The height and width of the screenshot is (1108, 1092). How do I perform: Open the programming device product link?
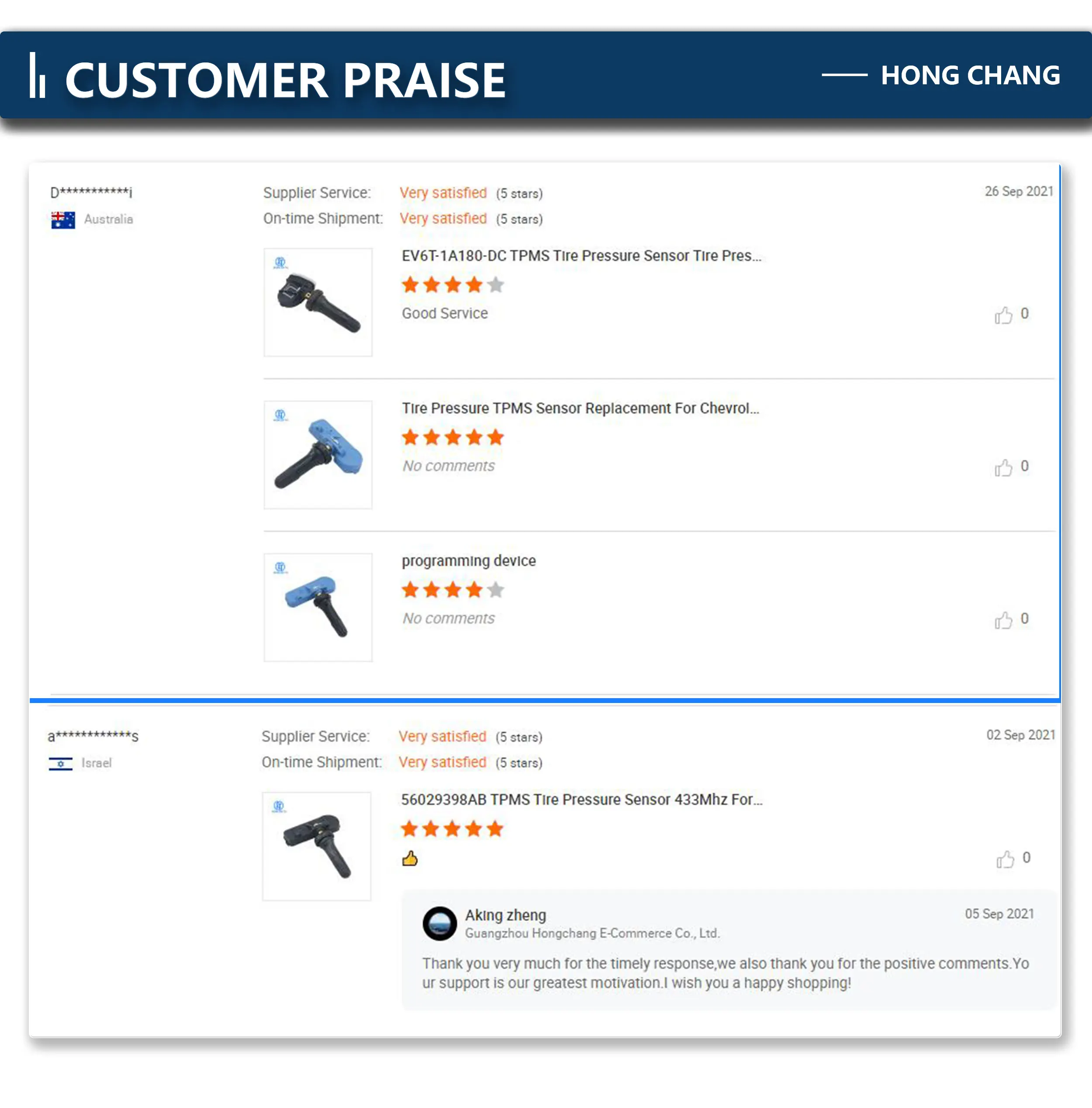point(469,560)
